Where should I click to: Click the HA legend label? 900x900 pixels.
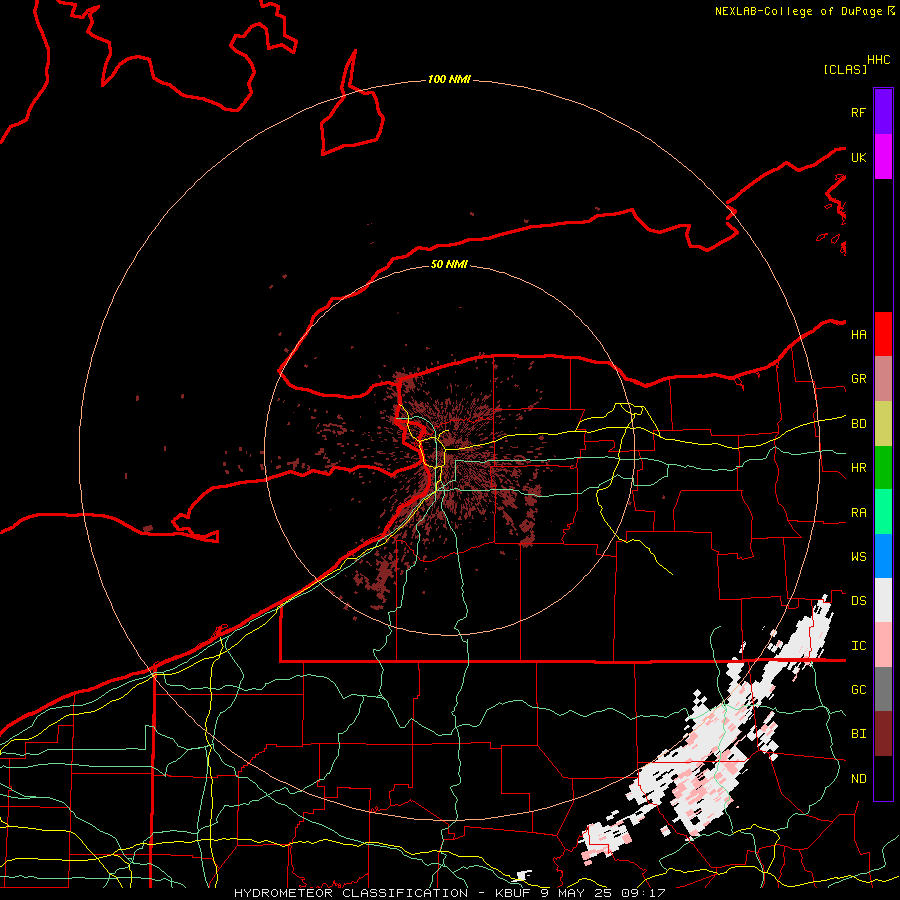pyautogui.click(x=858, y=334)
